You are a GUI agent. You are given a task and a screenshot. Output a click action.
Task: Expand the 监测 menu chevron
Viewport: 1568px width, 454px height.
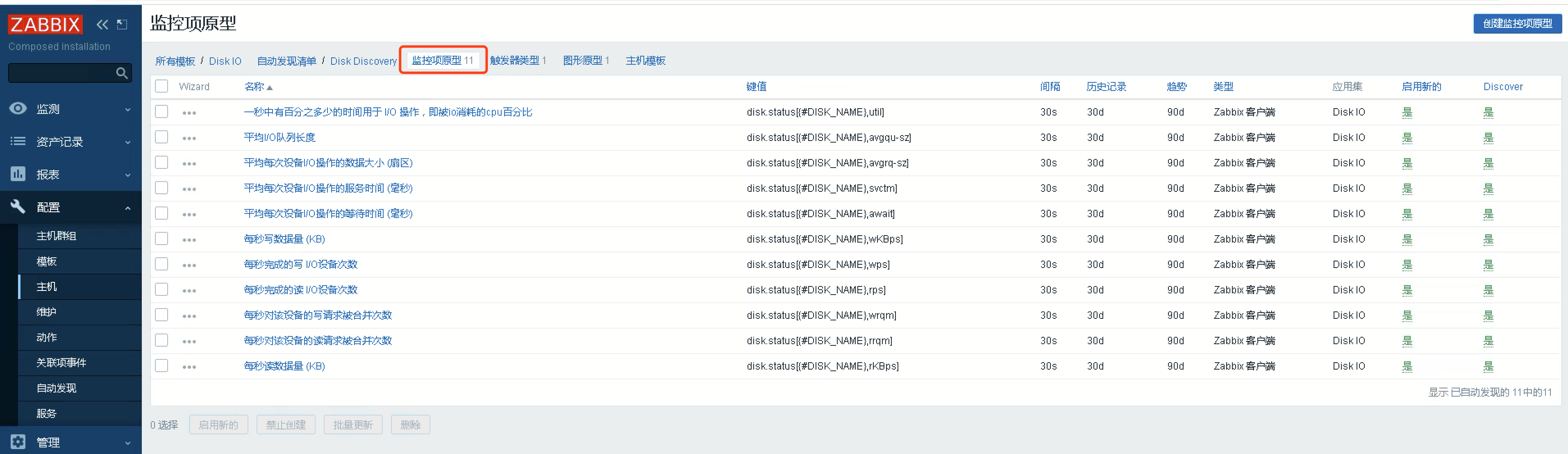(x=127, y=109)
